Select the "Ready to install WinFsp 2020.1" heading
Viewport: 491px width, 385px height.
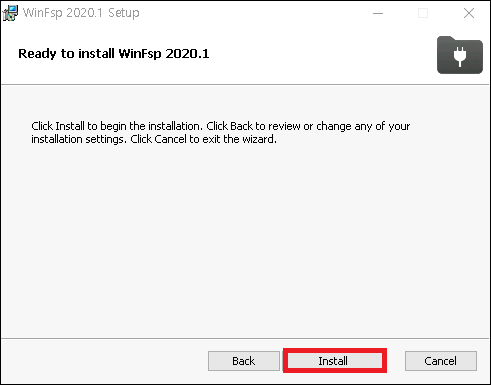tap(114, 54)
